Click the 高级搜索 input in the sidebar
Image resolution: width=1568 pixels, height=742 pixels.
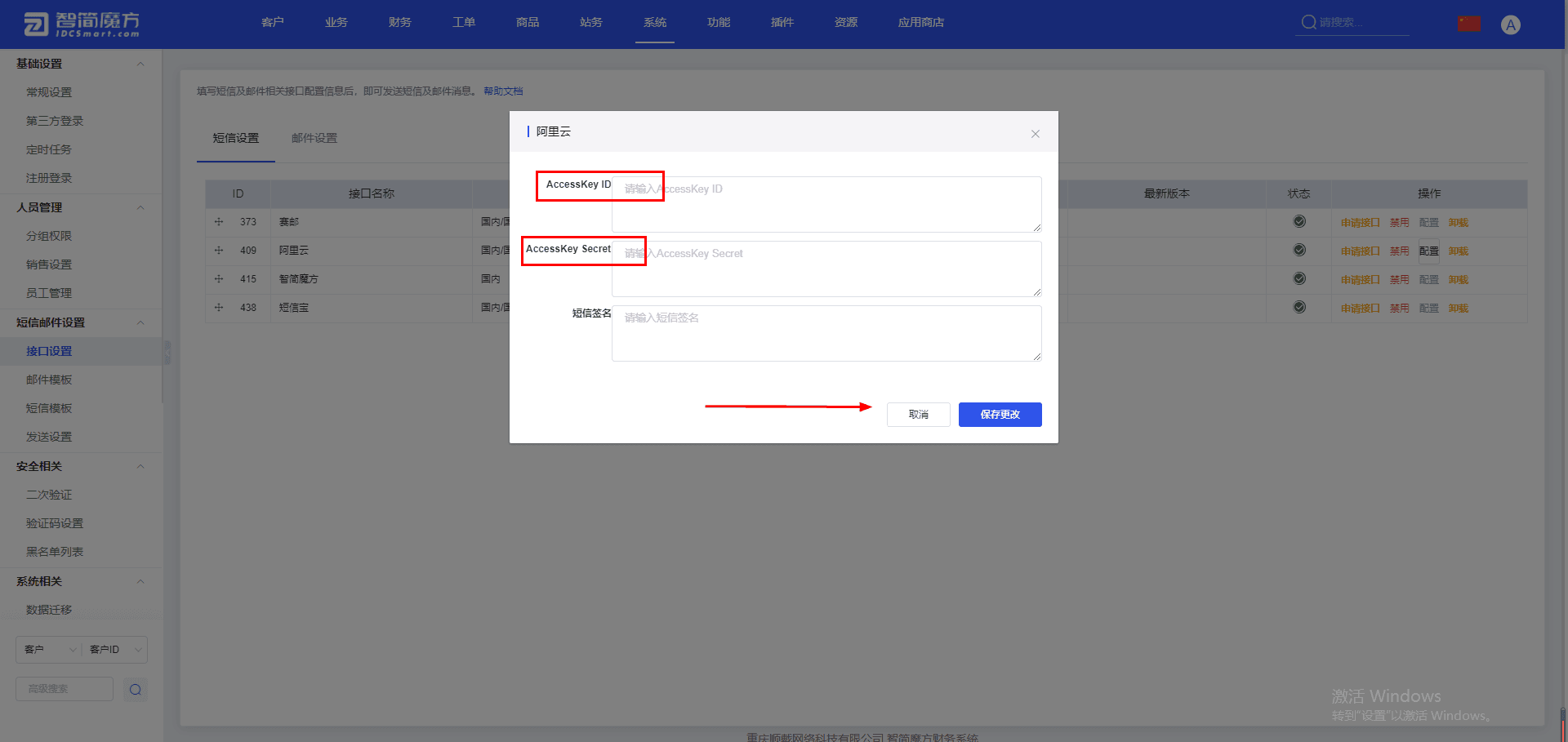coord(65,689)
